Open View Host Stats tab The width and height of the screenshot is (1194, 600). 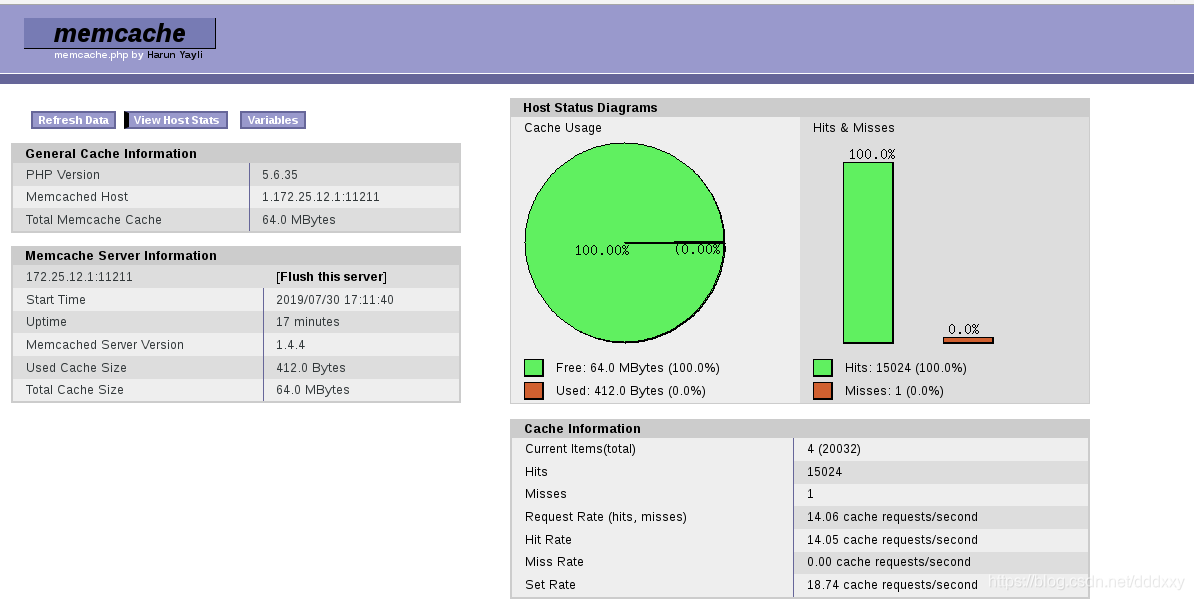click(x=176, y=120)
